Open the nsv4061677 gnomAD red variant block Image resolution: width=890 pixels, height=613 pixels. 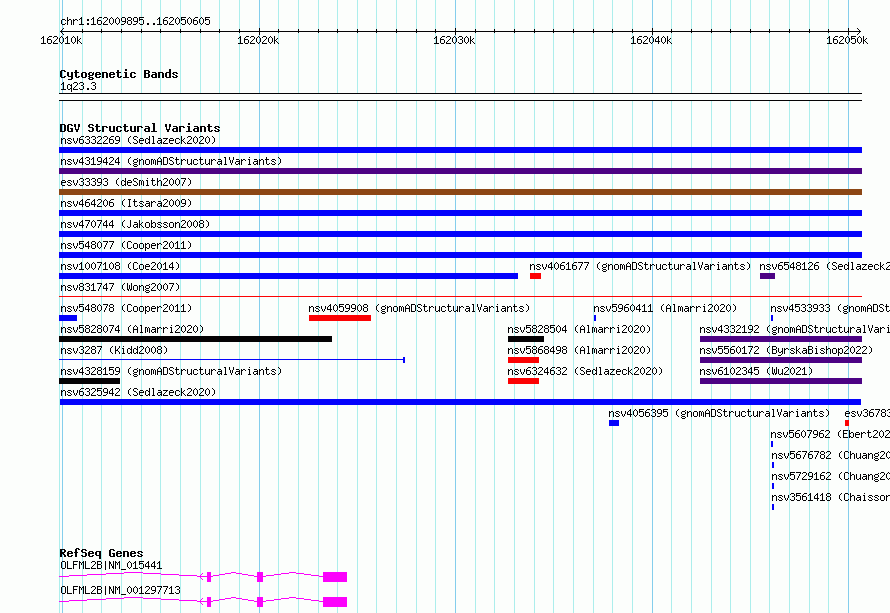535,276
